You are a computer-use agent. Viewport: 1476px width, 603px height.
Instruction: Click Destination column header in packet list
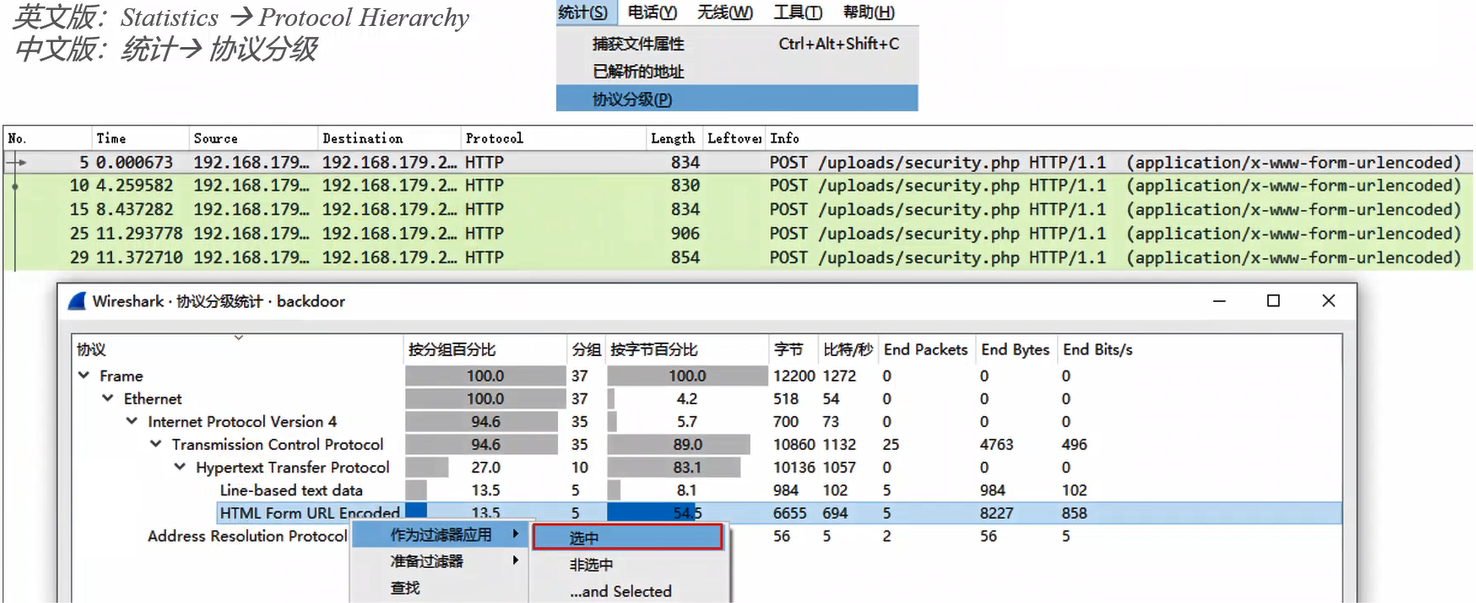[389, 138]
